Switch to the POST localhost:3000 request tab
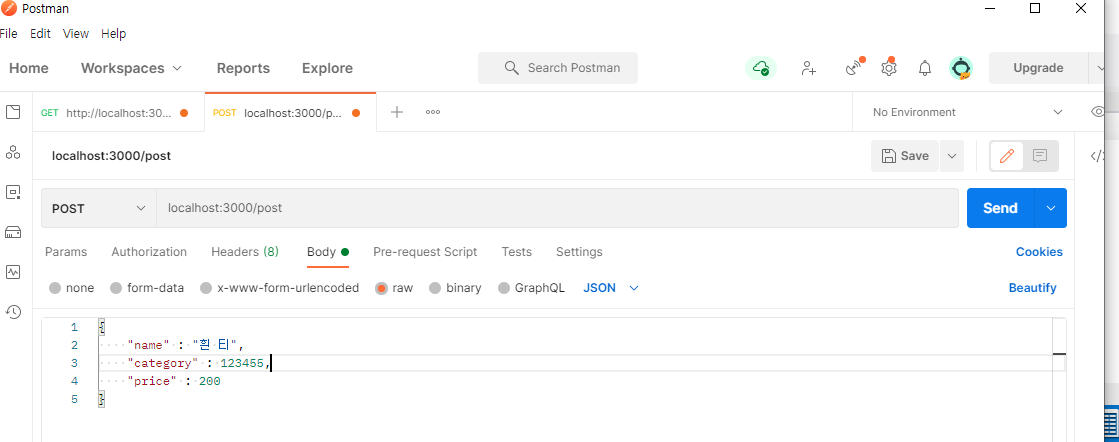Screen dimensions: 1119x442 click(x=290, y=112)
